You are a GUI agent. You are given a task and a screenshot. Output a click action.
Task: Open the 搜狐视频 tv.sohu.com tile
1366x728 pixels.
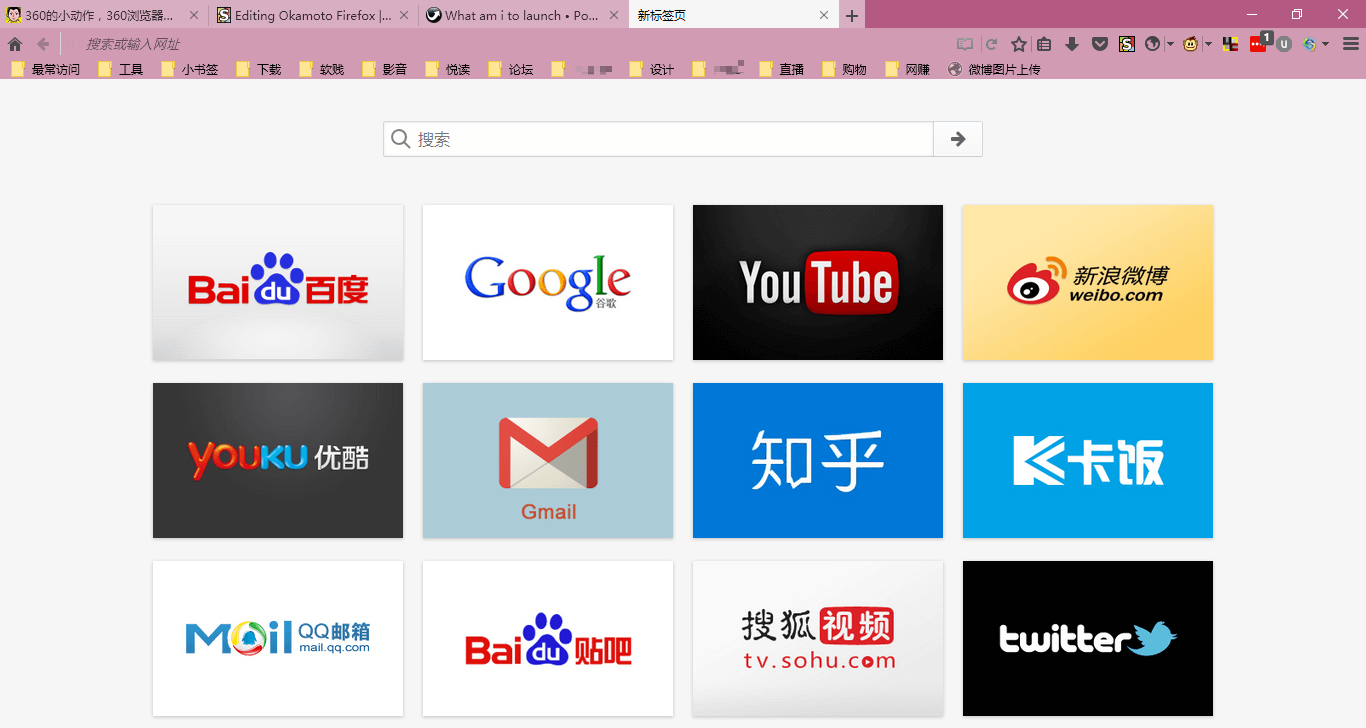[x=818, y=638]
